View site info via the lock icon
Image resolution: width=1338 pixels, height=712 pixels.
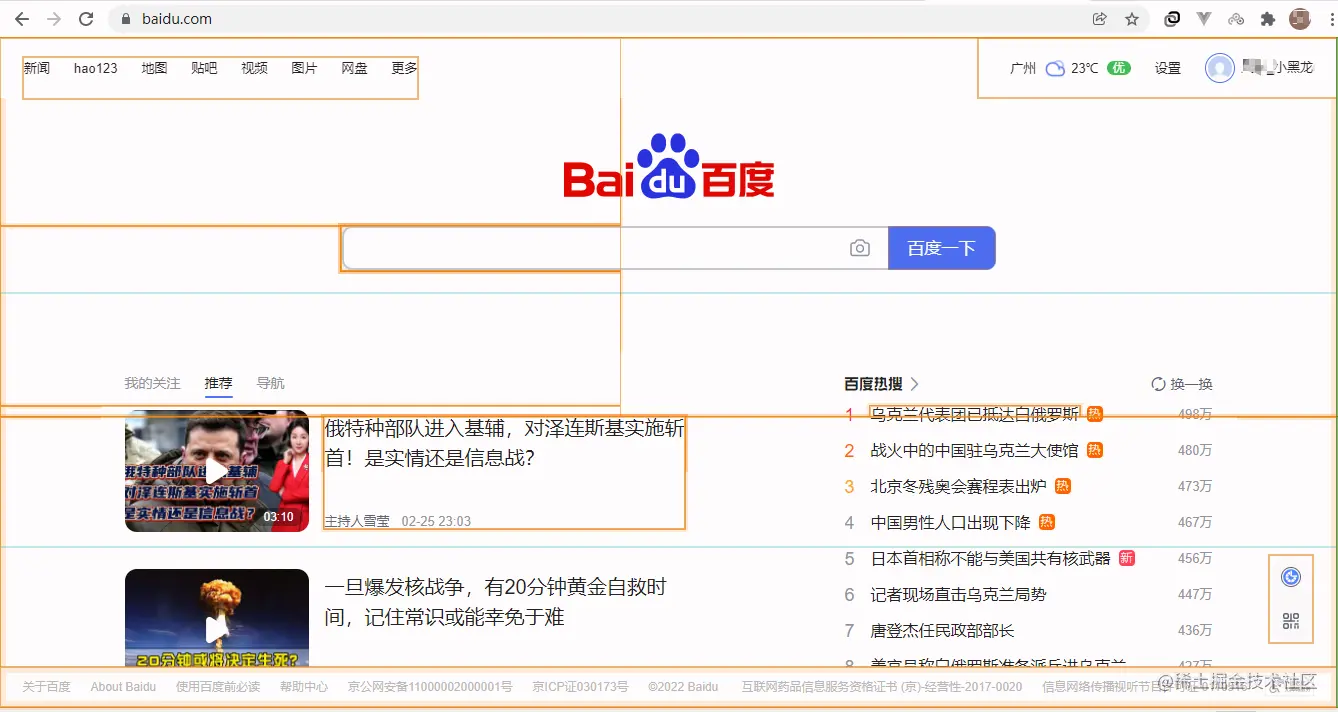coord(126,19)
